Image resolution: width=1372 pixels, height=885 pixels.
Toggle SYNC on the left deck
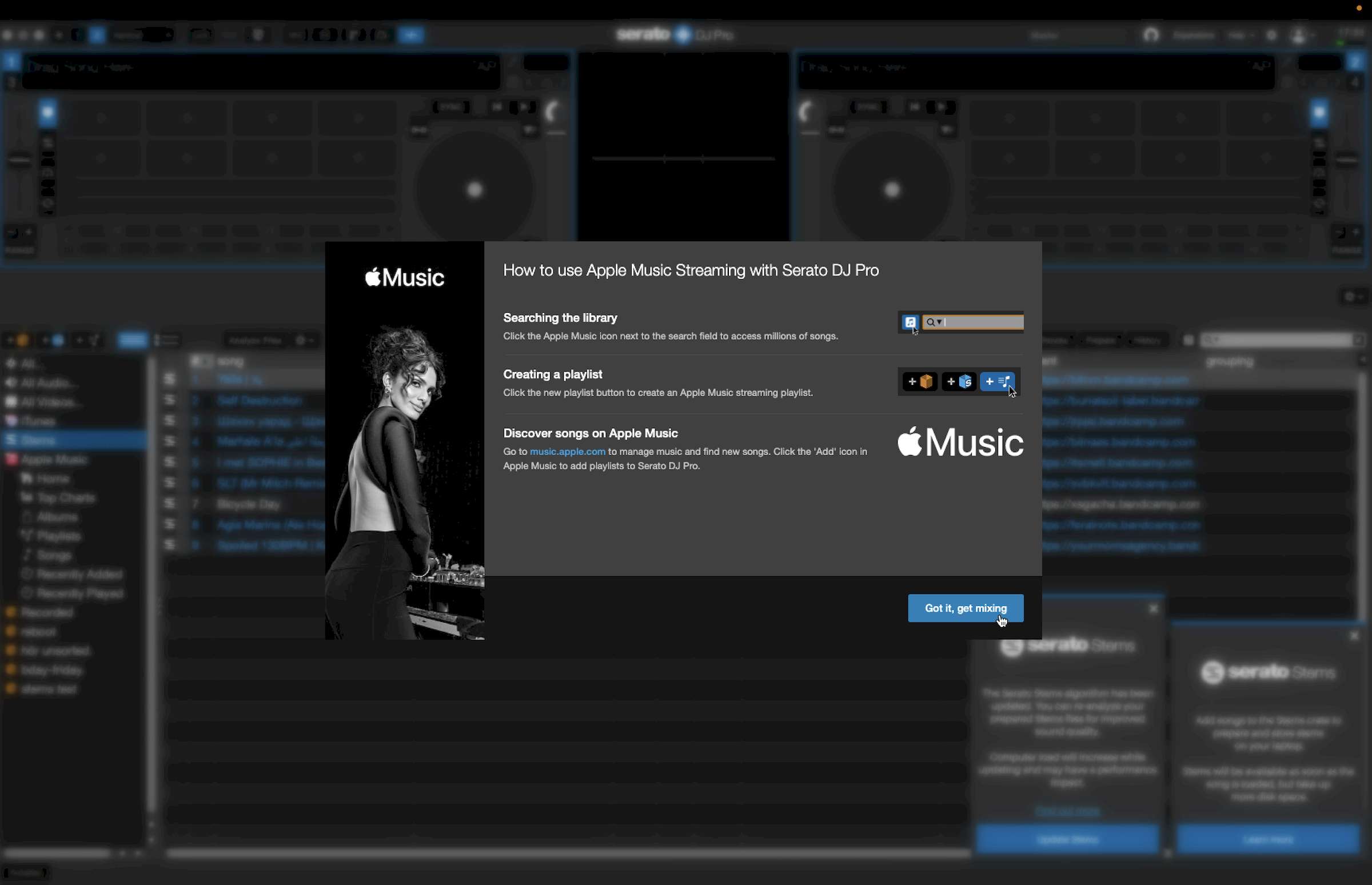(x=451, y=107)
